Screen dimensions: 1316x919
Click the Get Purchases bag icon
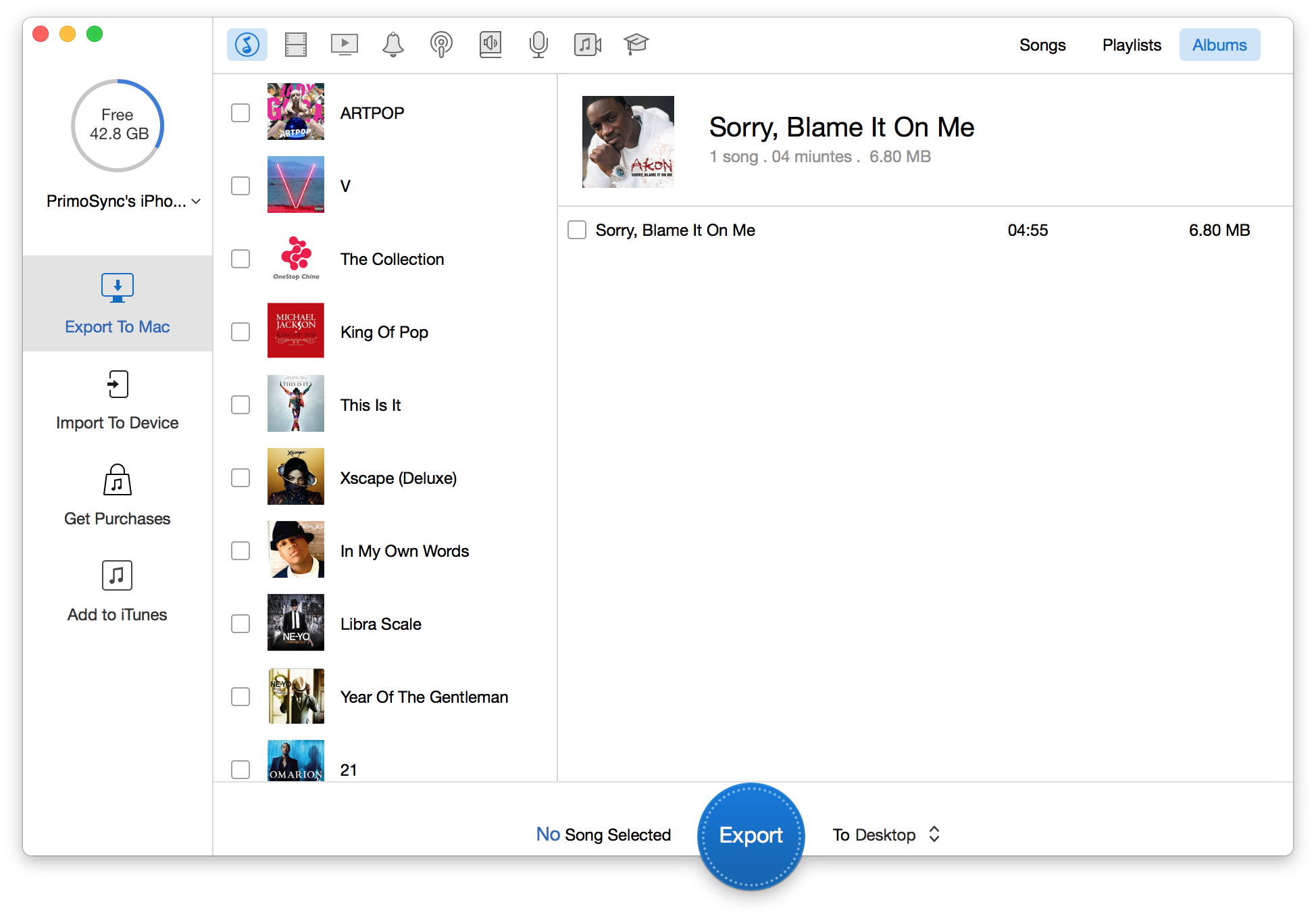coord(118,480)
